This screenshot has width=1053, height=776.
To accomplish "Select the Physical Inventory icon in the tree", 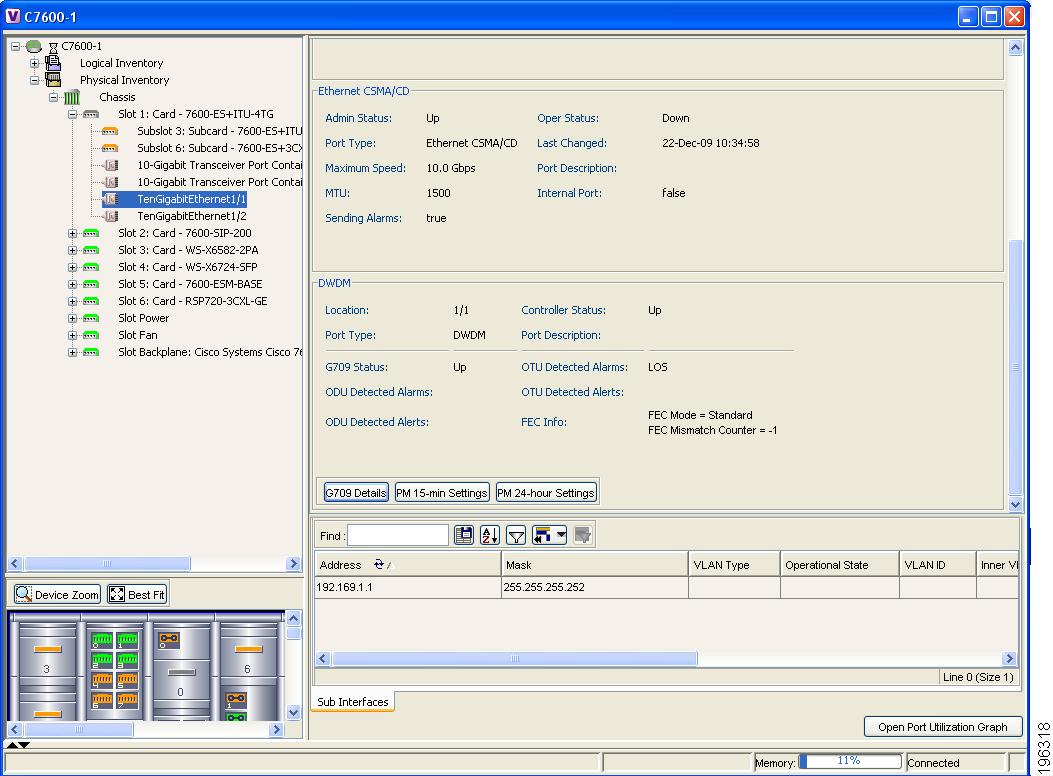I will (53, 80).
